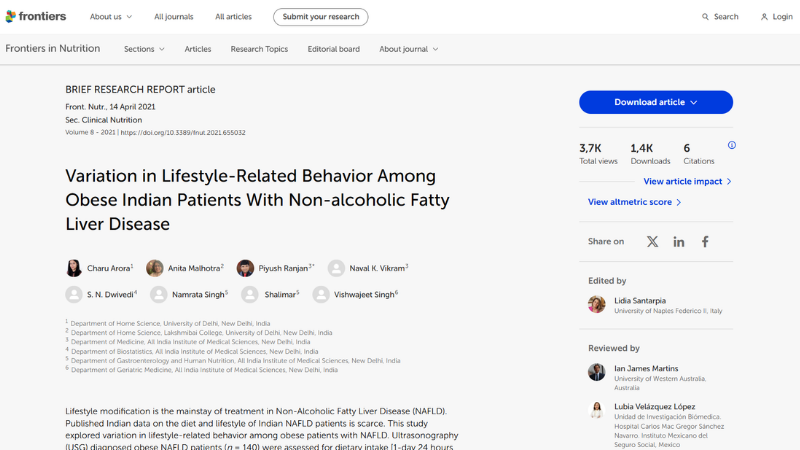Open the Editorial board page
The image size is (800, 450).
click(x=333, y=49)
